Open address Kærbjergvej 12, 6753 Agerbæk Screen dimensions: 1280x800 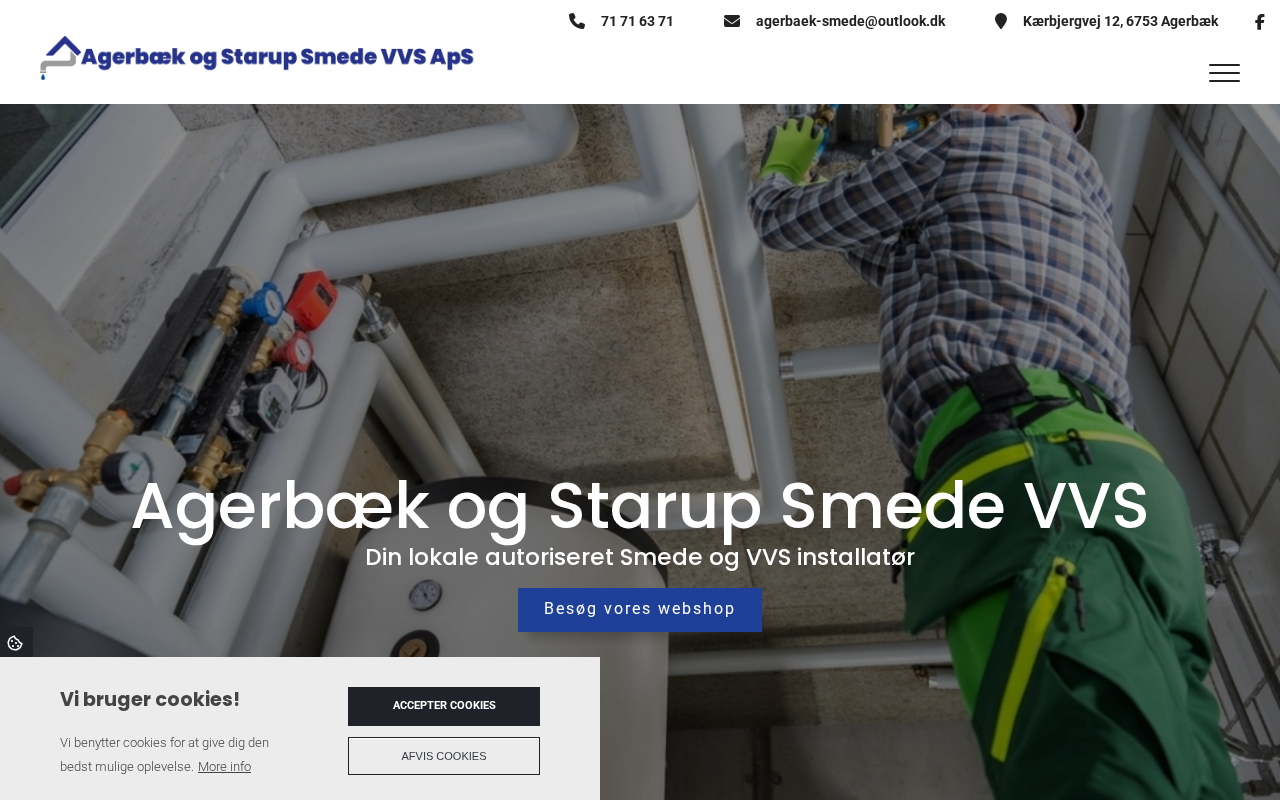[1120, 21]
